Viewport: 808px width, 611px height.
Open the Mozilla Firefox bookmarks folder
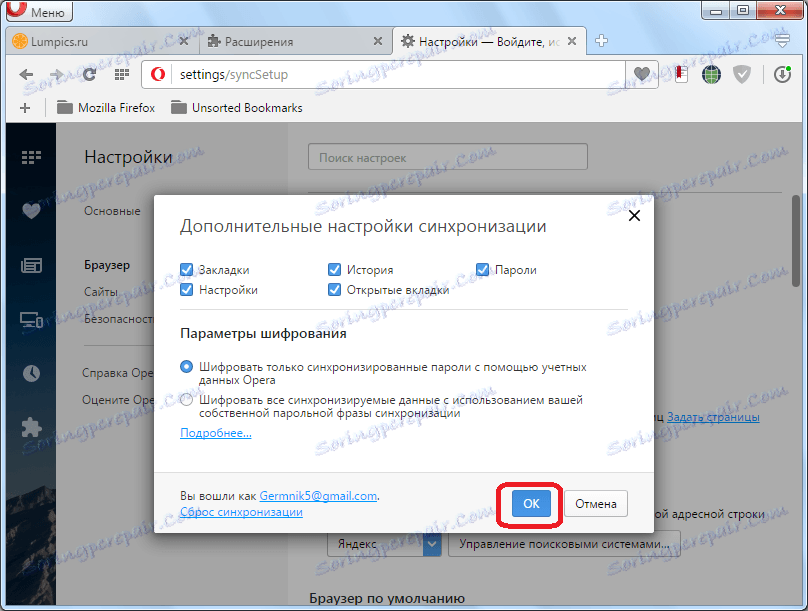point(106,108)
